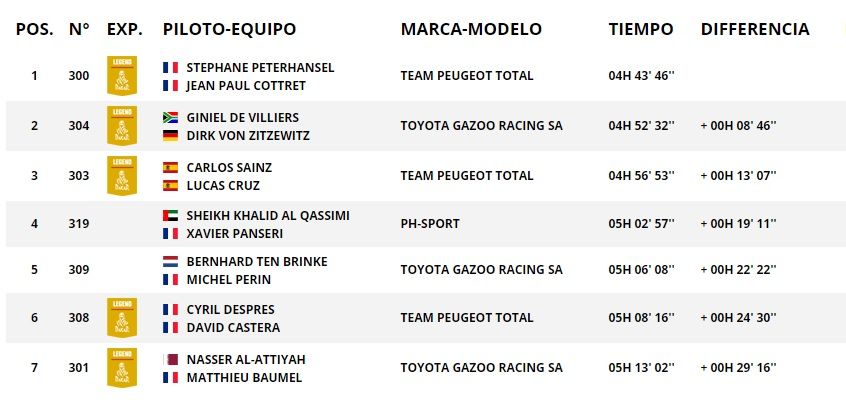Viewport: 846px width, 405px height.
Task: Click German flag beside Dirk von Zitzewitz
Action: (170, 135)
